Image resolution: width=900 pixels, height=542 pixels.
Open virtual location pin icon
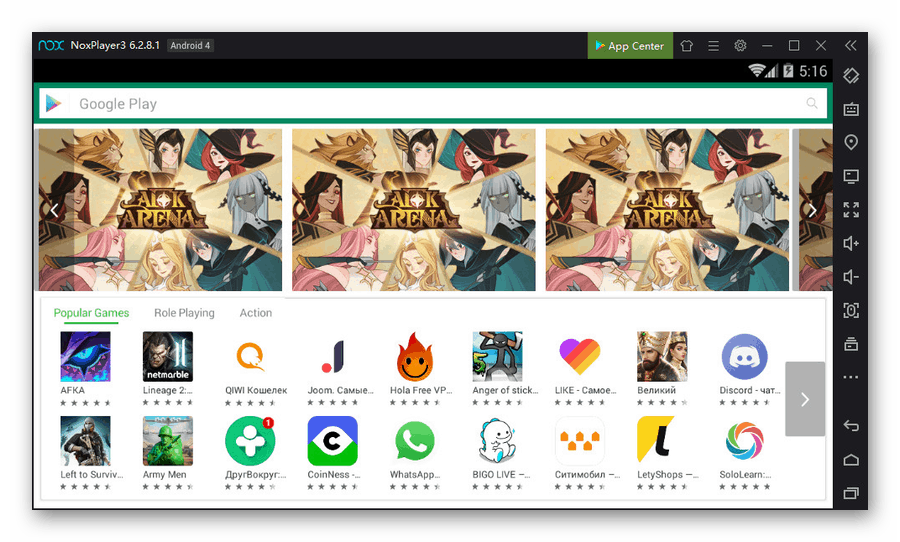(x=851, y=142)
